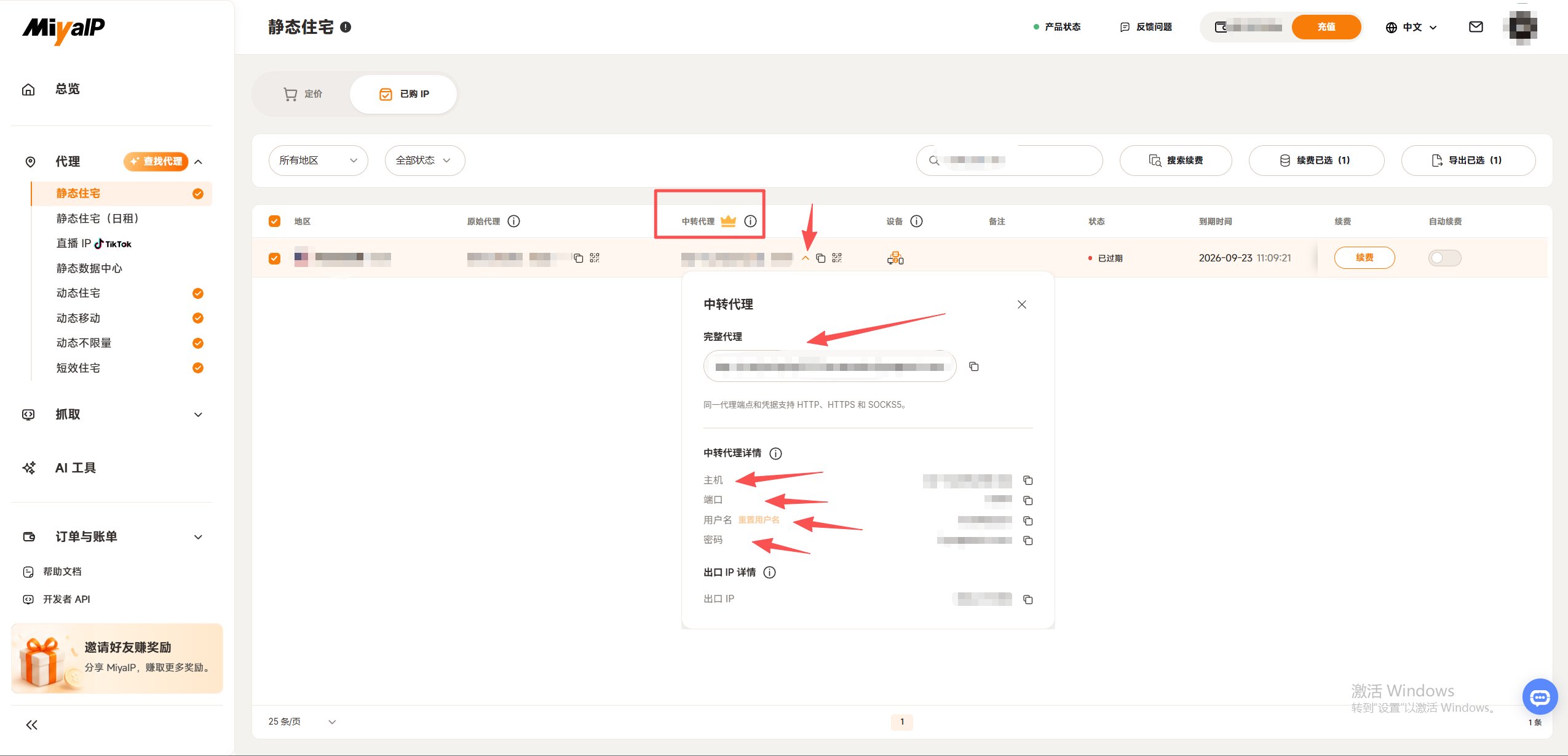Click the 导出已选 (1) export button

pos(1468,161)
